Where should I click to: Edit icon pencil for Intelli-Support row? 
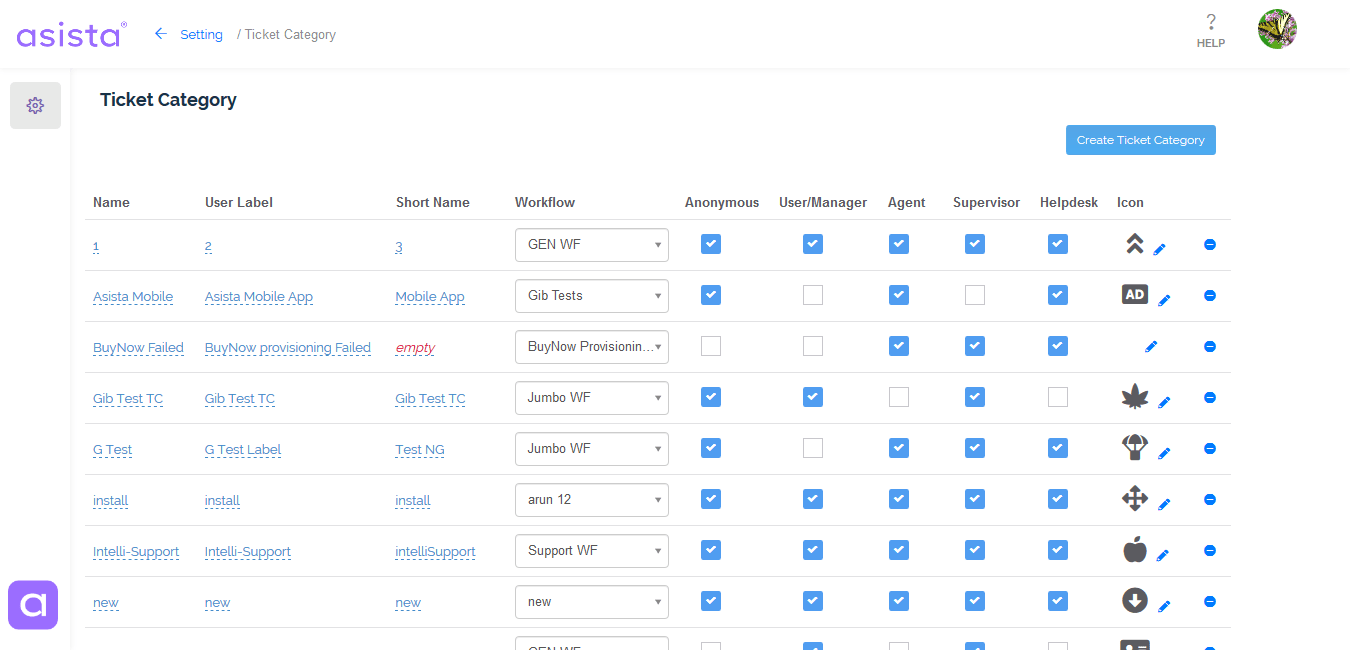1163,555
